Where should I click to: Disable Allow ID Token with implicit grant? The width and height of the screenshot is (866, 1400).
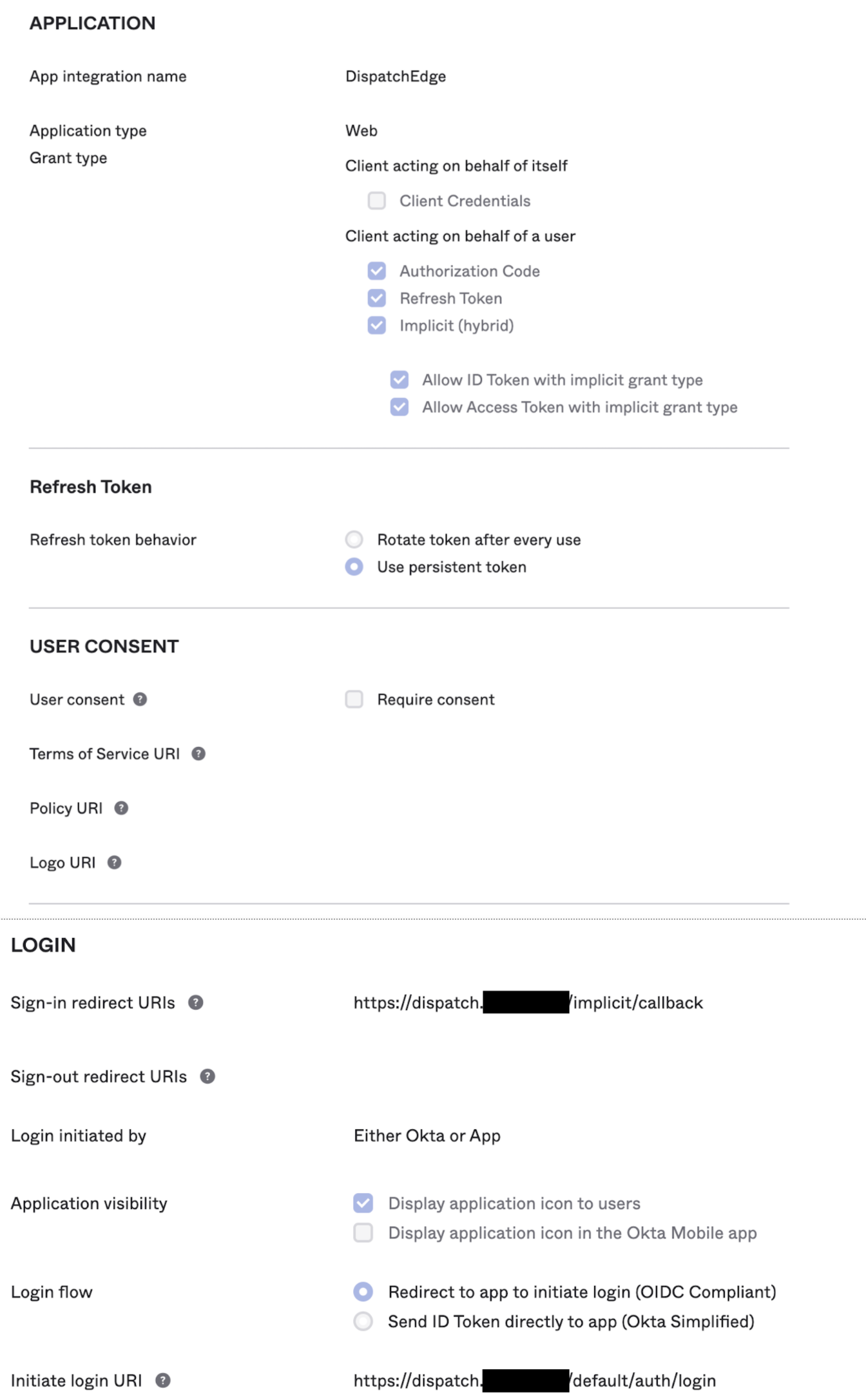click(x=399, y=380)
